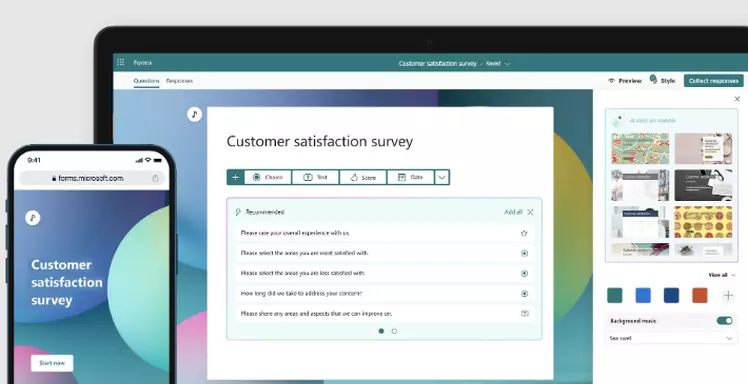Choose the dark black theme thumbnail
Screen dimensions: 748x384
tap(703, 185)
